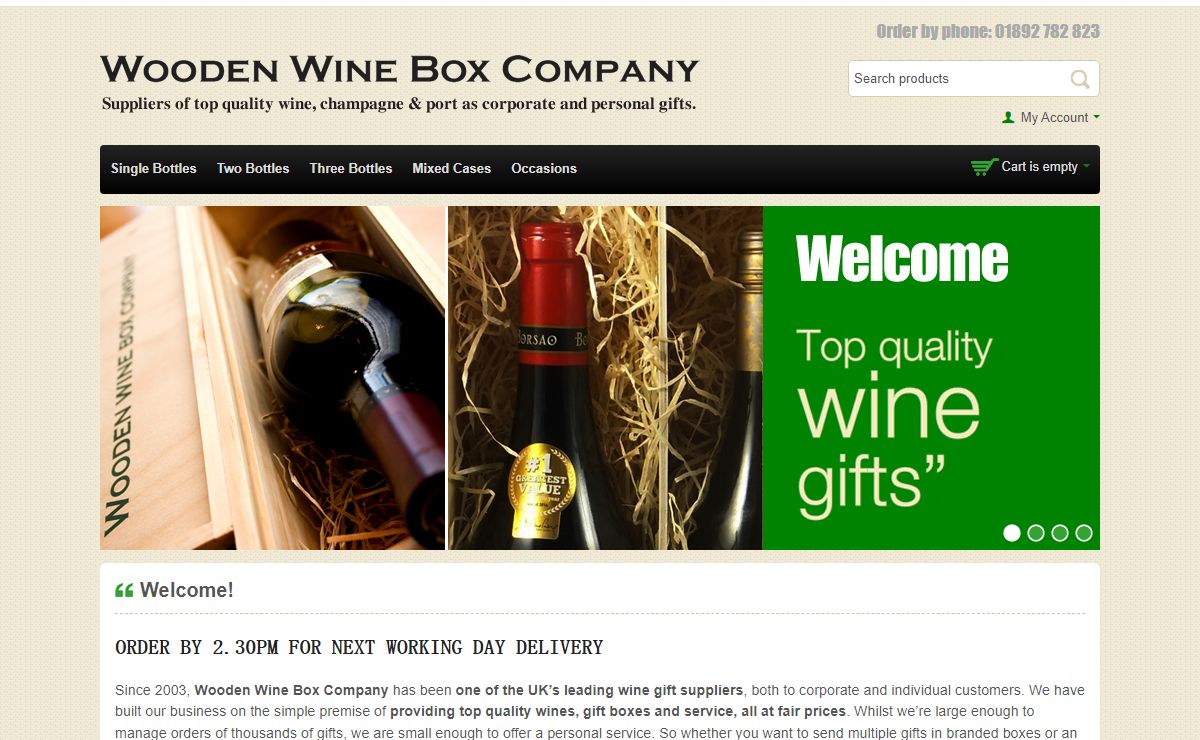Select the third slideshow dot
Image resolution: width=1200 pixels, height=740 pixels.
pyautogui.click(x=1060, y=533)
